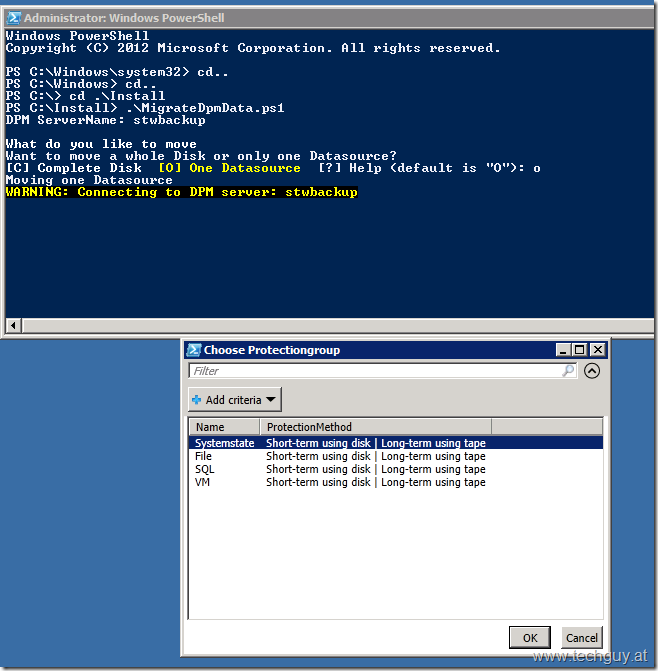658x671 pixels.
Task: Click the PowerShell horizontal scrollbar track
Action: pos(338,326)
